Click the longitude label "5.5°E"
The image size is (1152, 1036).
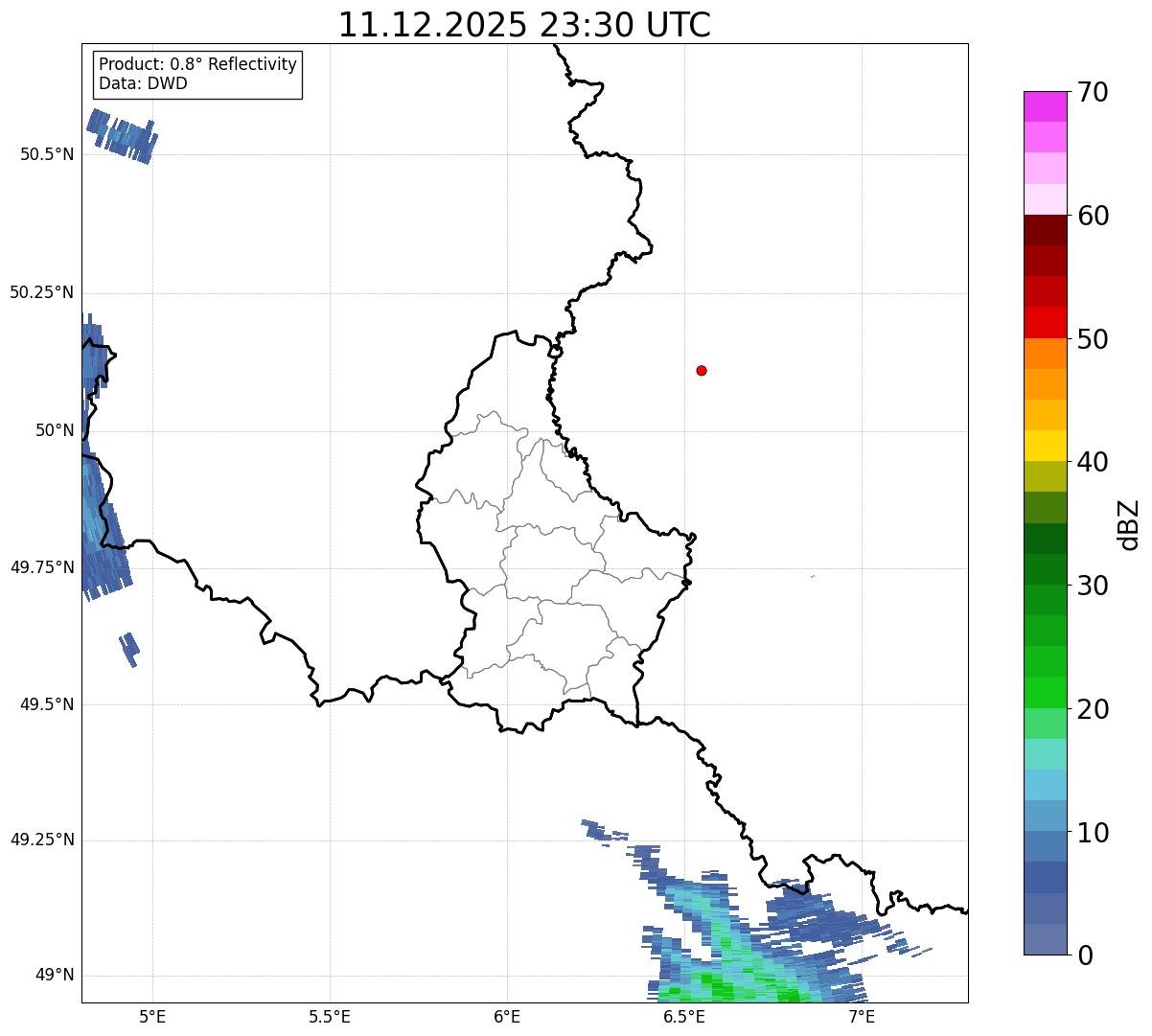(330, 1016)
